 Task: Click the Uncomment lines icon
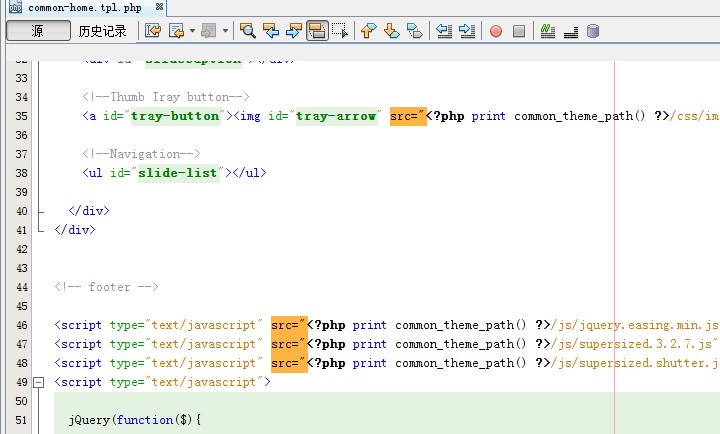pos(571,32)
